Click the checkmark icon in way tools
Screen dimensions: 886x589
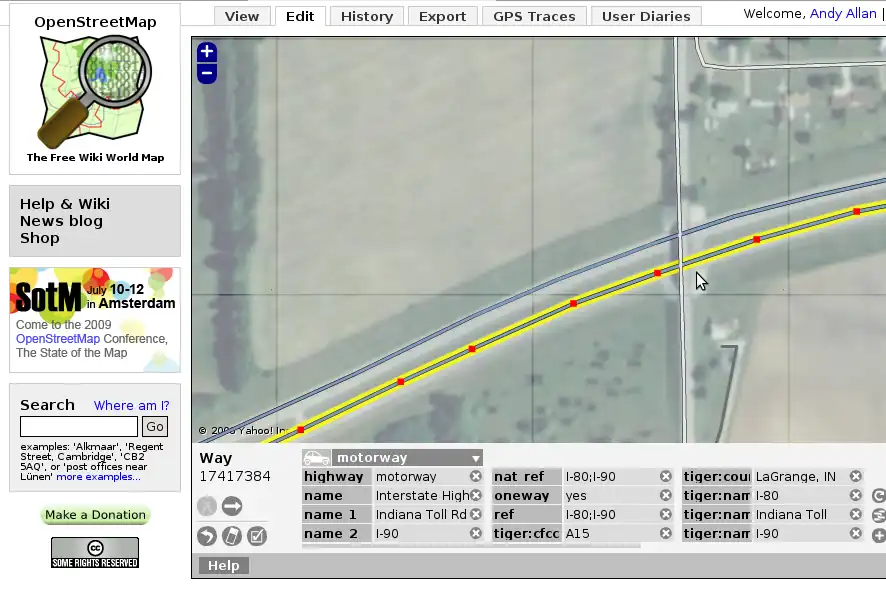257,536
